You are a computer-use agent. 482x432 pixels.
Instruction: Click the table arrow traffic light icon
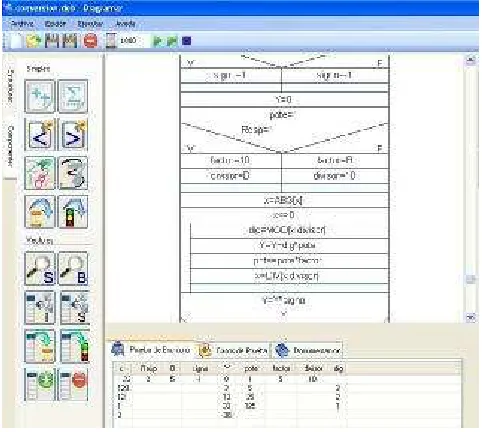tap(75, 346)
